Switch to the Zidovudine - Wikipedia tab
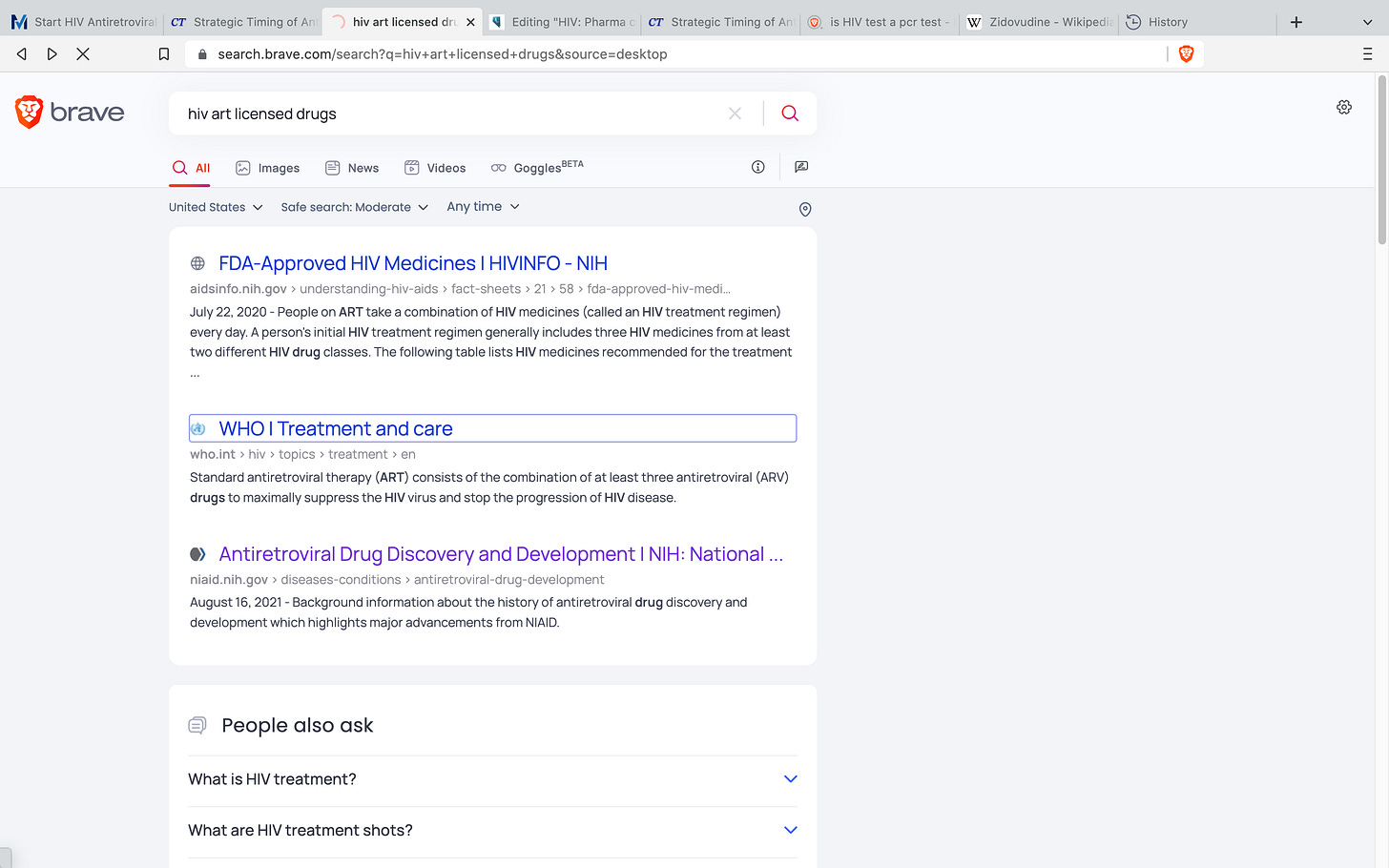The width and height of the screenshot is (1389, 868). click(1039, 22)
